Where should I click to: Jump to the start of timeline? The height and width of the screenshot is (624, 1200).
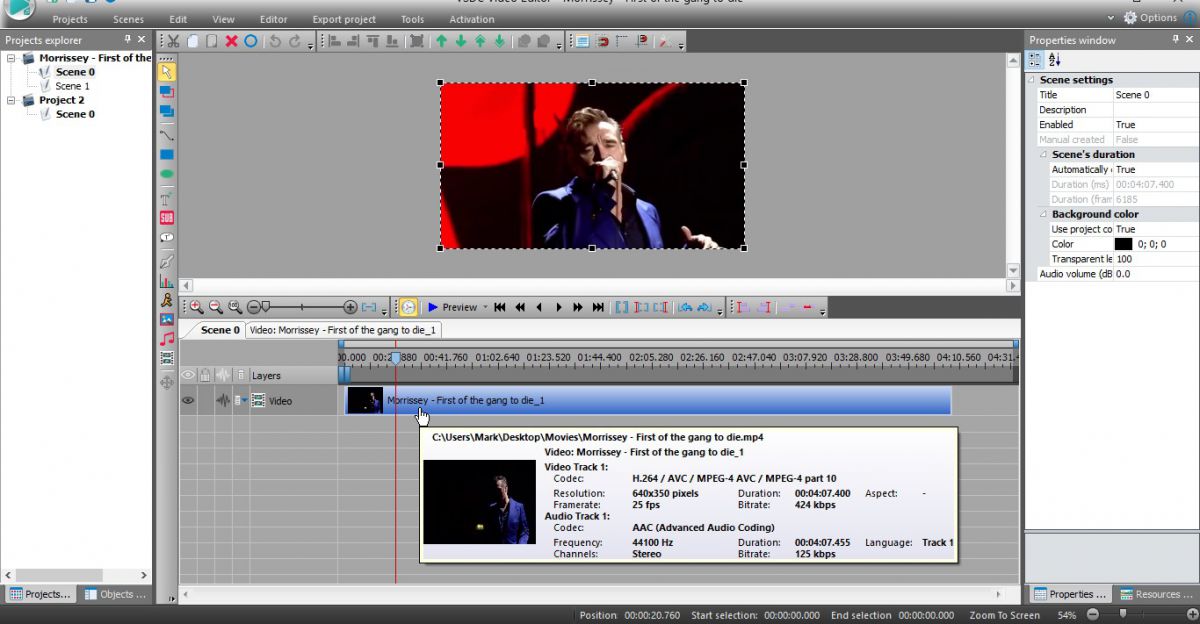[500, 307]
